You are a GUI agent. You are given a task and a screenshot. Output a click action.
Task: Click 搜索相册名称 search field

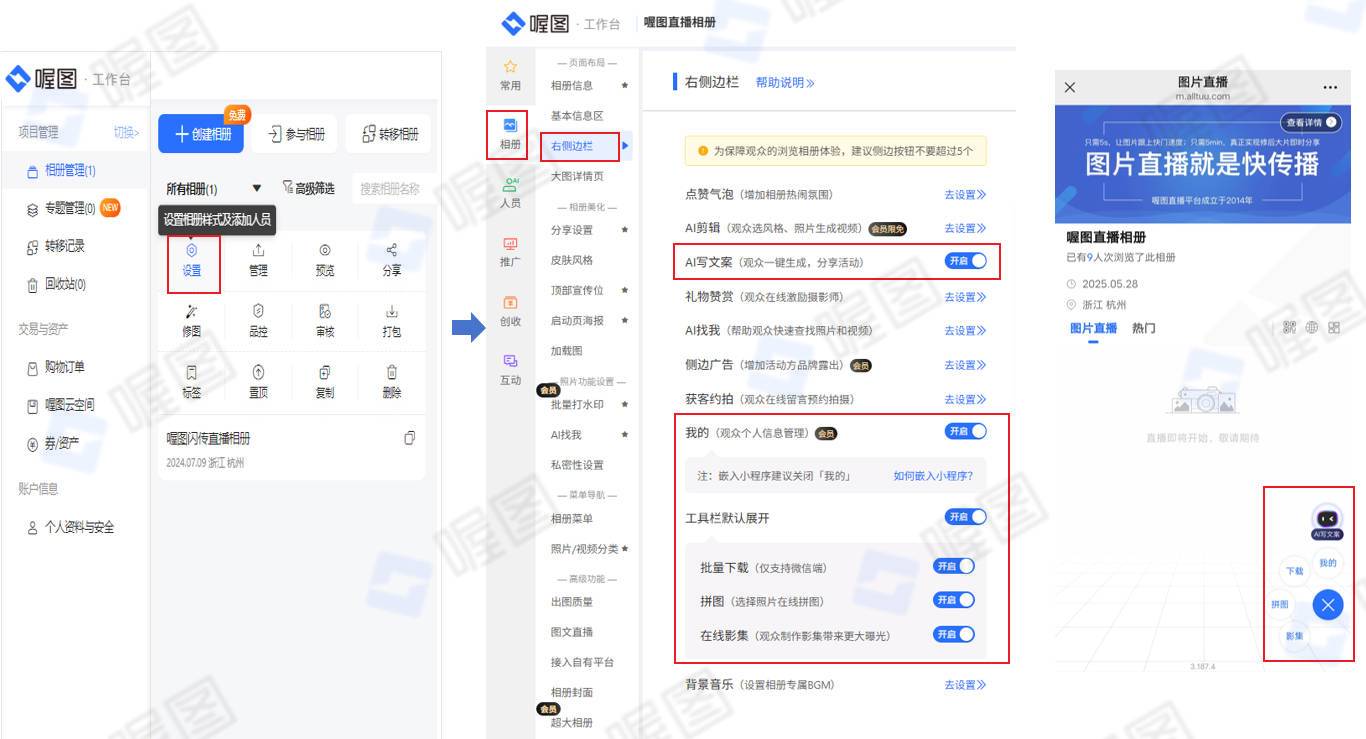[x=393, y=188]
